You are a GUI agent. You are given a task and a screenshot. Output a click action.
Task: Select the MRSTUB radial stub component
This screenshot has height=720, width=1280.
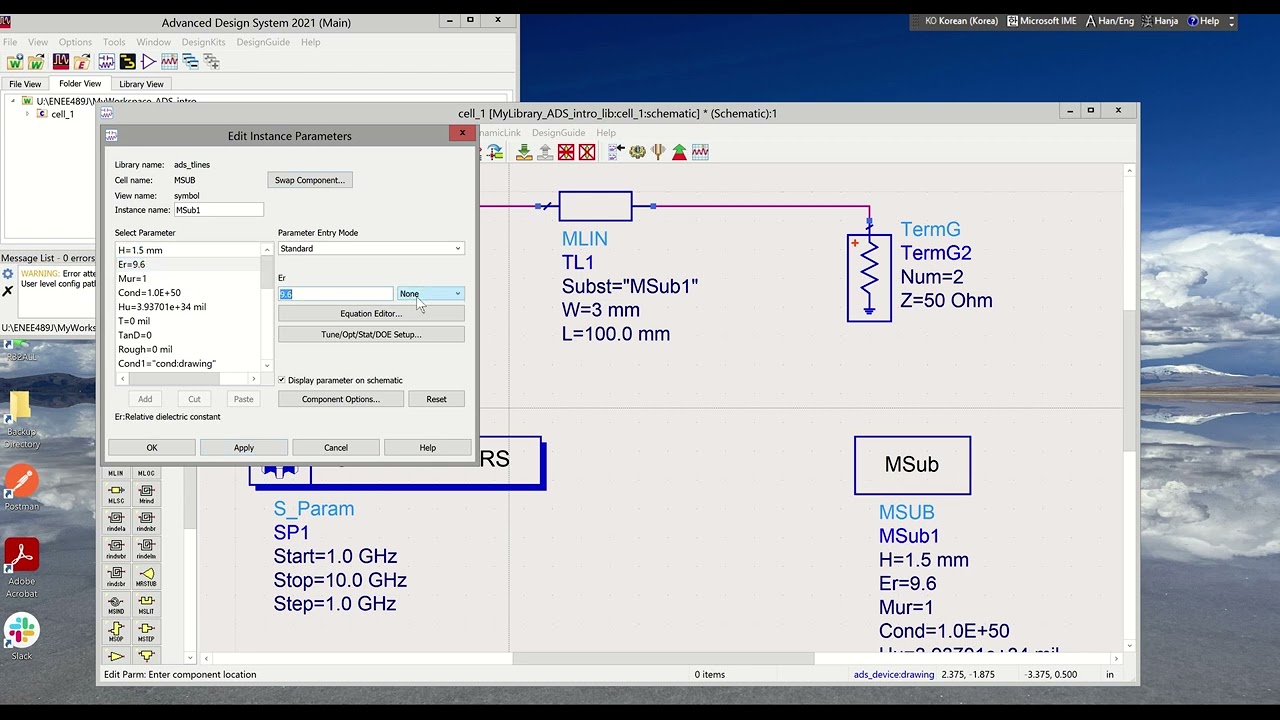pyautogui.click(x=146, y=576)
